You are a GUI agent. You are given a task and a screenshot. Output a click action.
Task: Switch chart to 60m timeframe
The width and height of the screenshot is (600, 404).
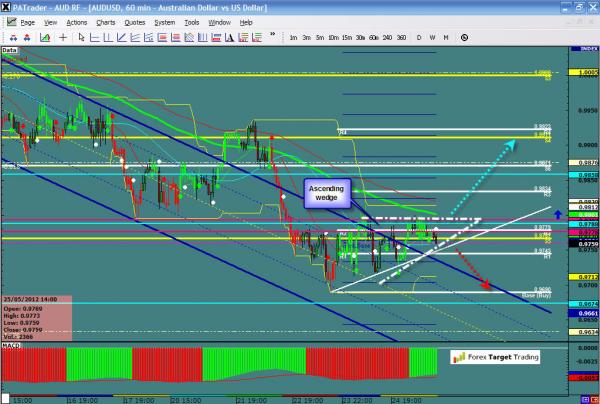click(x=373, y=37)
